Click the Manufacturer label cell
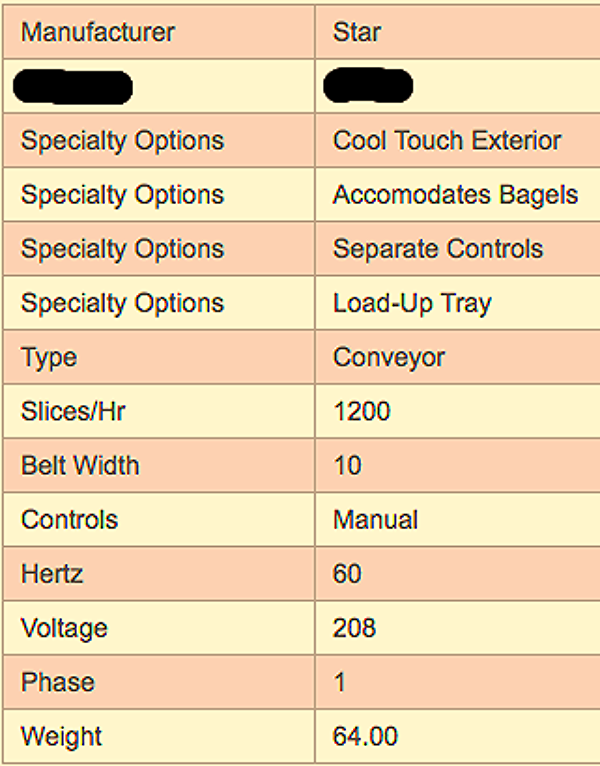The width and height of the screenshot is (600, 766). pos(98,32)
